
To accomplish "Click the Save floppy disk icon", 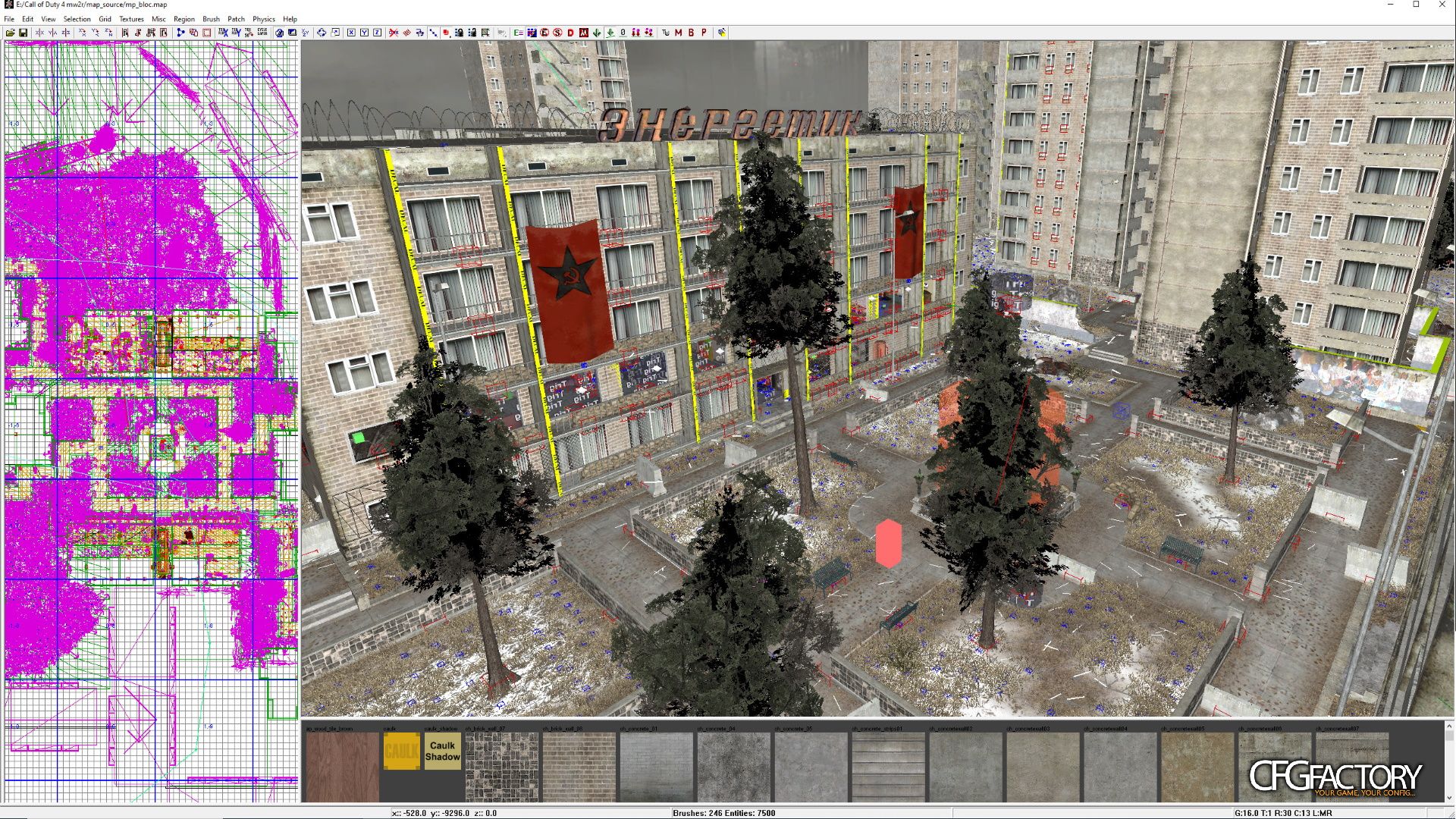I will click(24, 33).
